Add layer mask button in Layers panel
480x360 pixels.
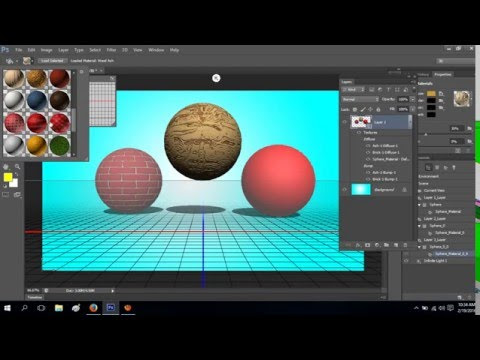click(x=368, y=245)
